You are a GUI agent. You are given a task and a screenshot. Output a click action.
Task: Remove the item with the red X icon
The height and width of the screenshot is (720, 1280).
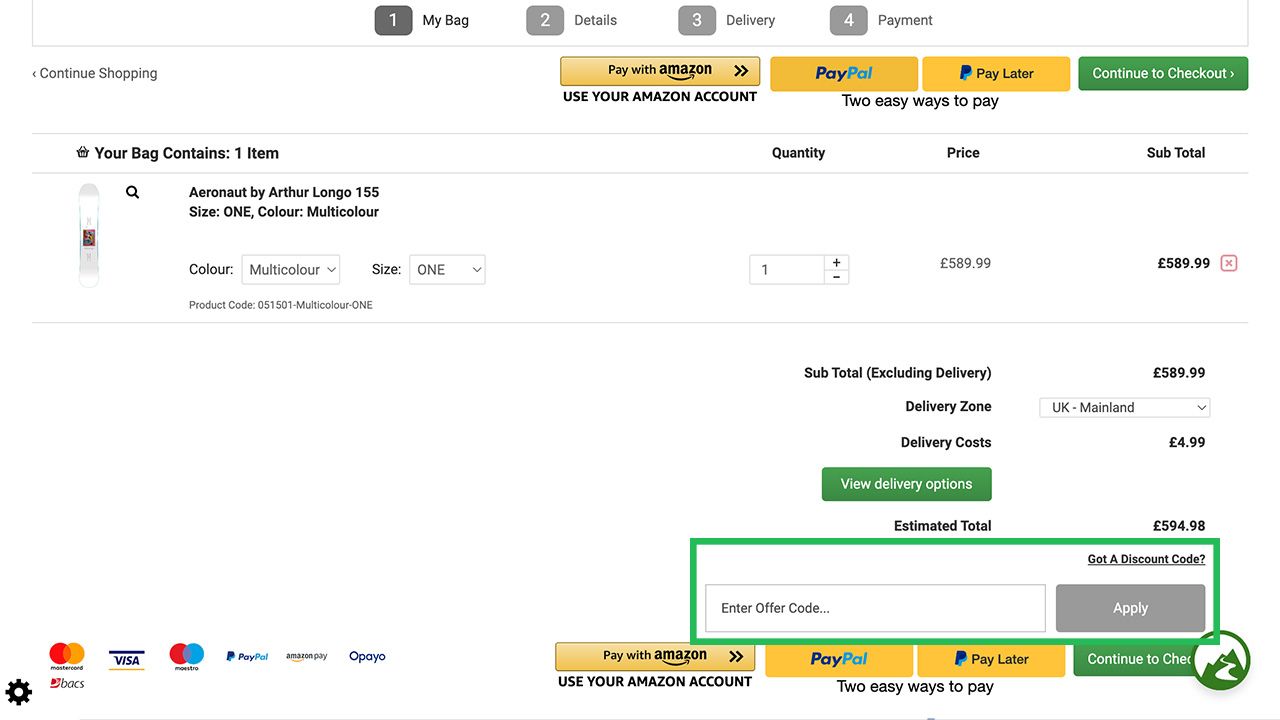[x=1229, y=263]
